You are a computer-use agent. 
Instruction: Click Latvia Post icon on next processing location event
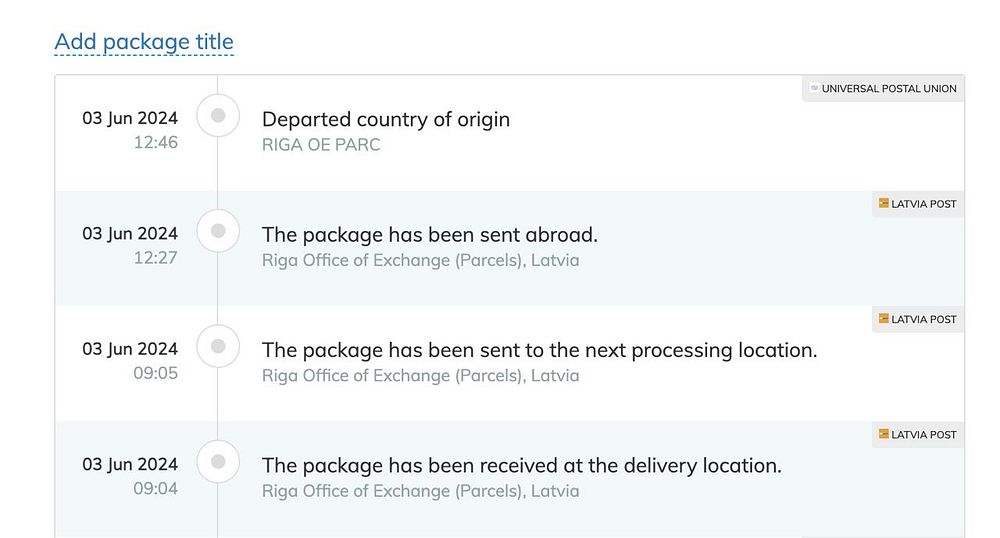click(x=883, y=320)
